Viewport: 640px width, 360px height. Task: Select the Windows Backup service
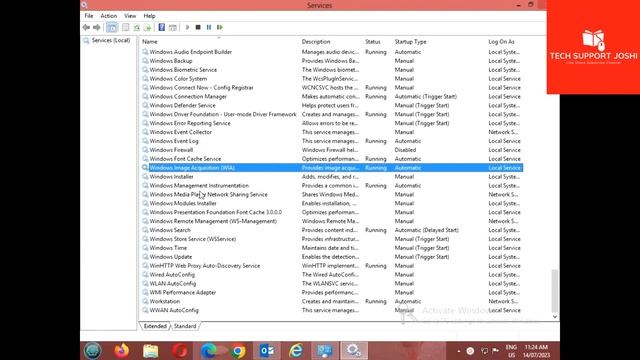pos(171,61)
